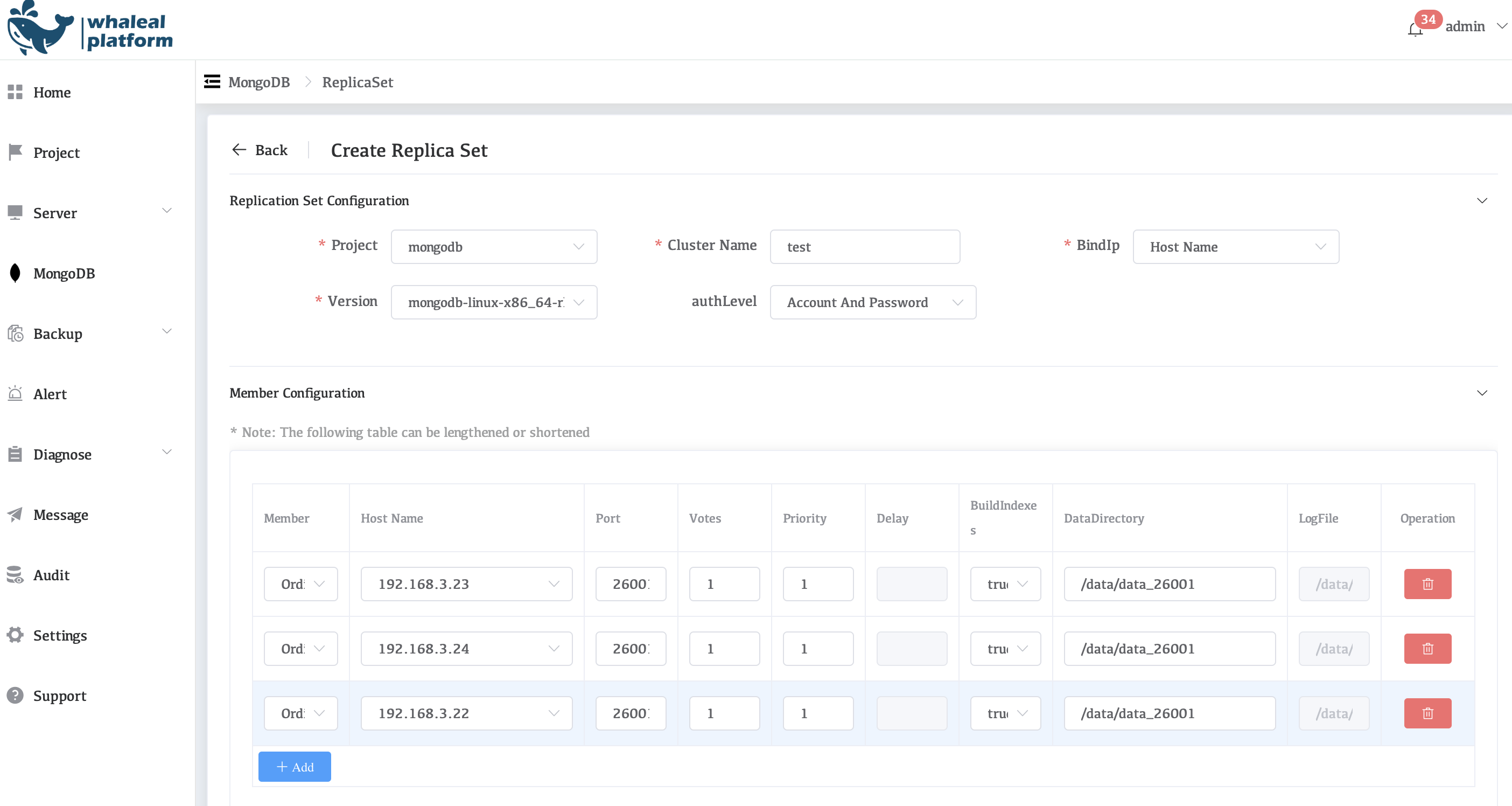Click Port field in 192.168.3.22 row
Screen dimensions: 1512x806
click(x=631, y=713)
